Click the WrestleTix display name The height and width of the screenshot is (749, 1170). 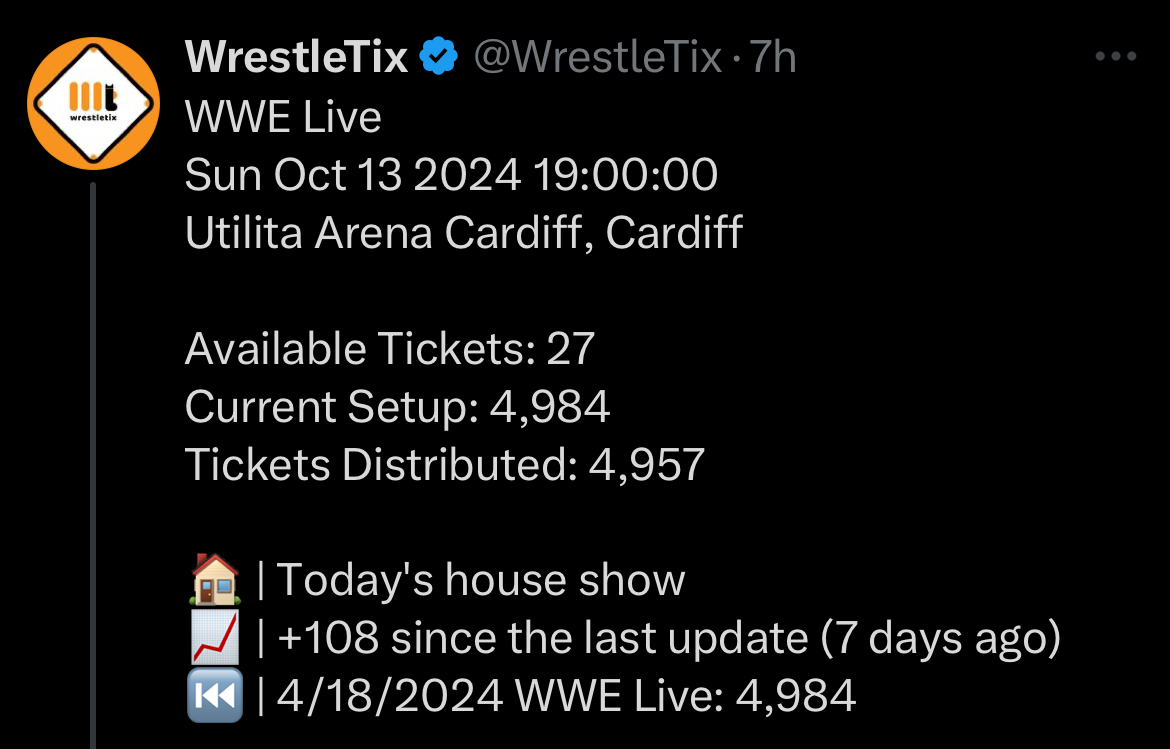[297, 58]
